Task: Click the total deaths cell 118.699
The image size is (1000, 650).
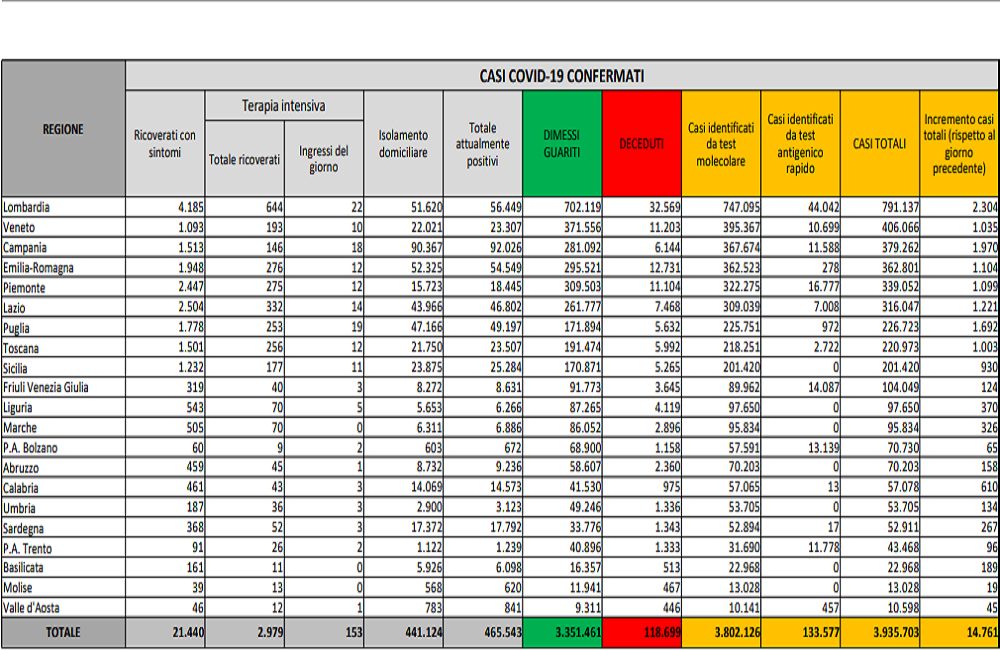Action: [641, 633]
